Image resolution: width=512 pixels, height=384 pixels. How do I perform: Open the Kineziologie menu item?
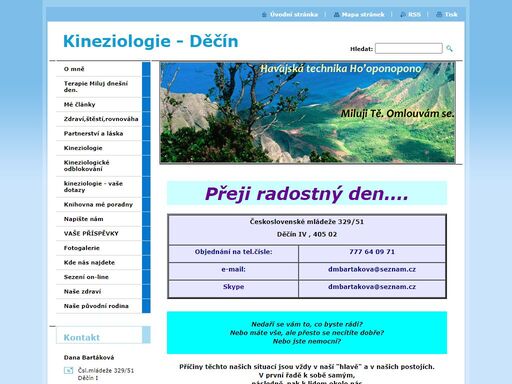click(99, 148)
